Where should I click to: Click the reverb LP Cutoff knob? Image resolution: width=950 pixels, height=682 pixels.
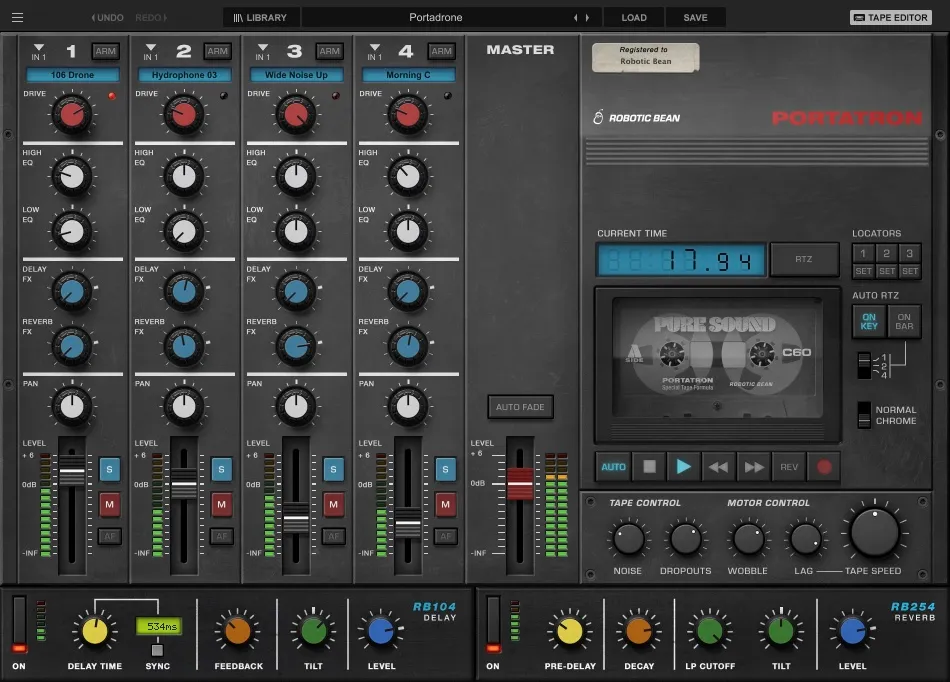click(x=709, y=632)
